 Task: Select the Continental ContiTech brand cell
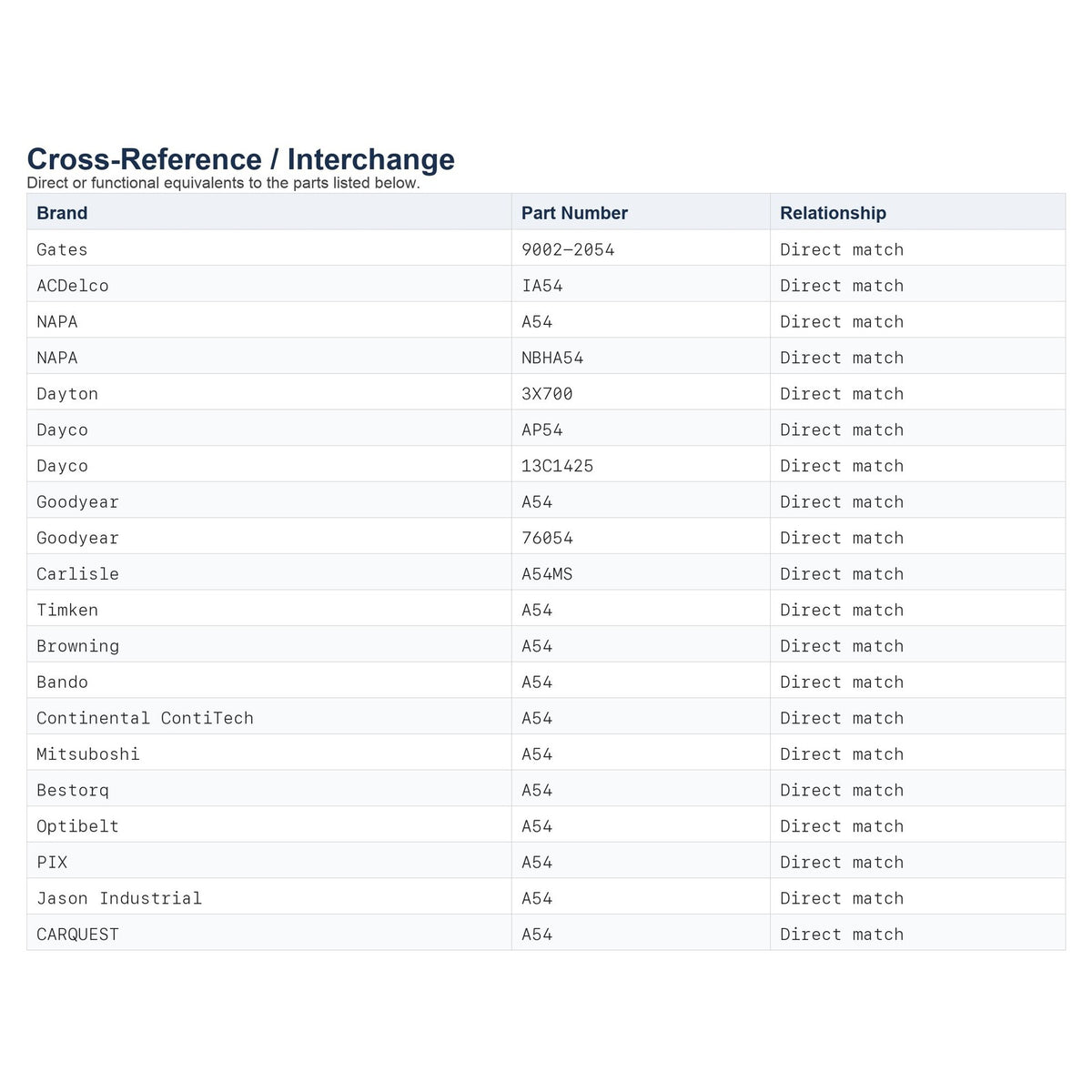point(145,718)
